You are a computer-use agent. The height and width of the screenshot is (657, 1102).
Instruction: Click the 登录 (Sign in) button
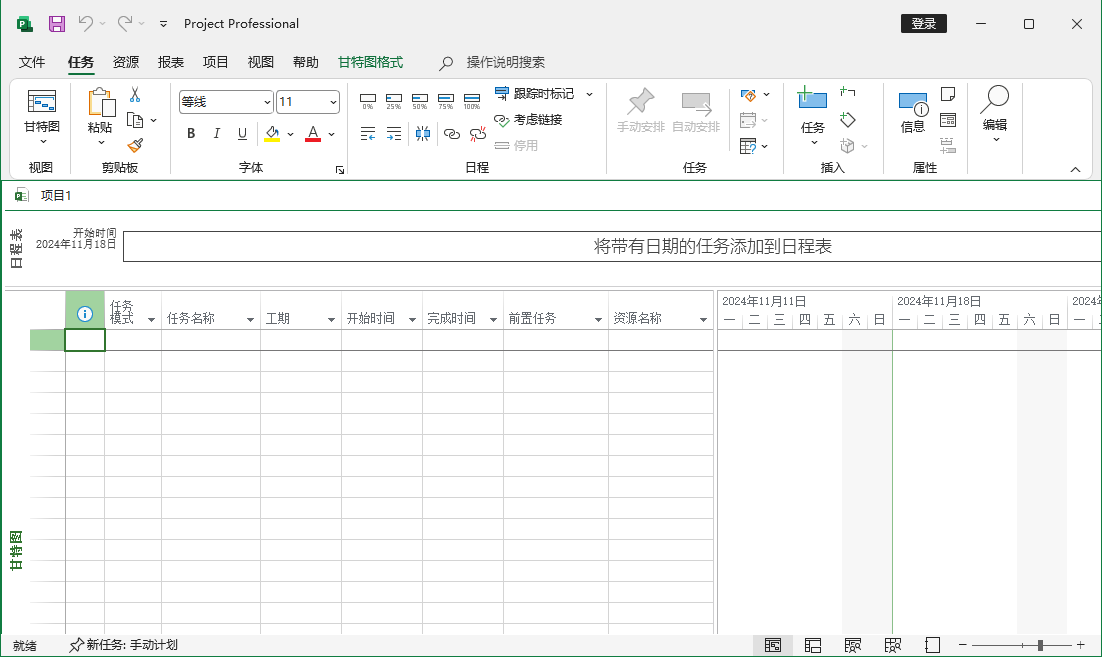(x=923, y=23)
